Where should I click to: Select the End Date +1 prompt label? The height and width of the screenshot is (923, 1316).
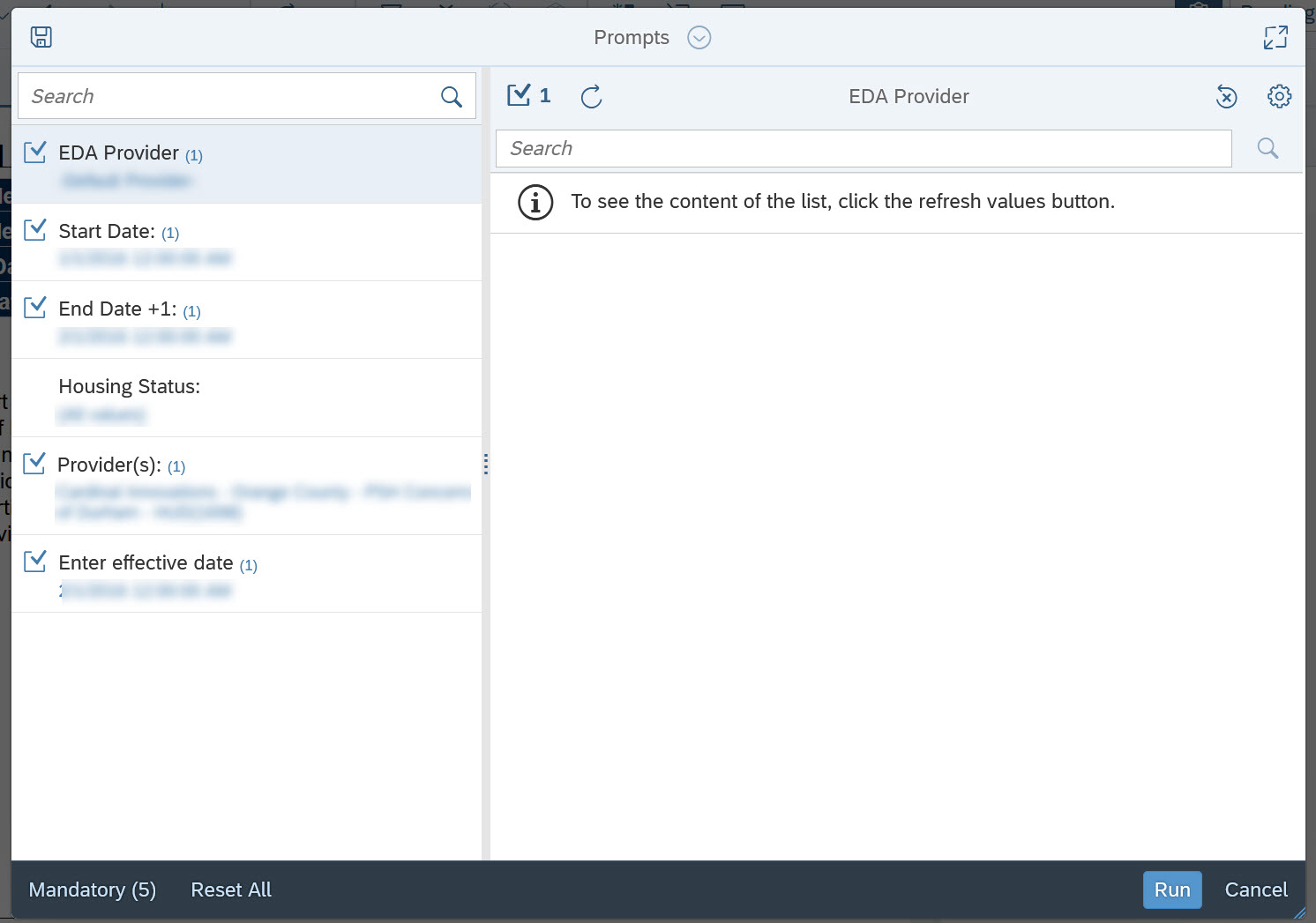tap(117, 309)
